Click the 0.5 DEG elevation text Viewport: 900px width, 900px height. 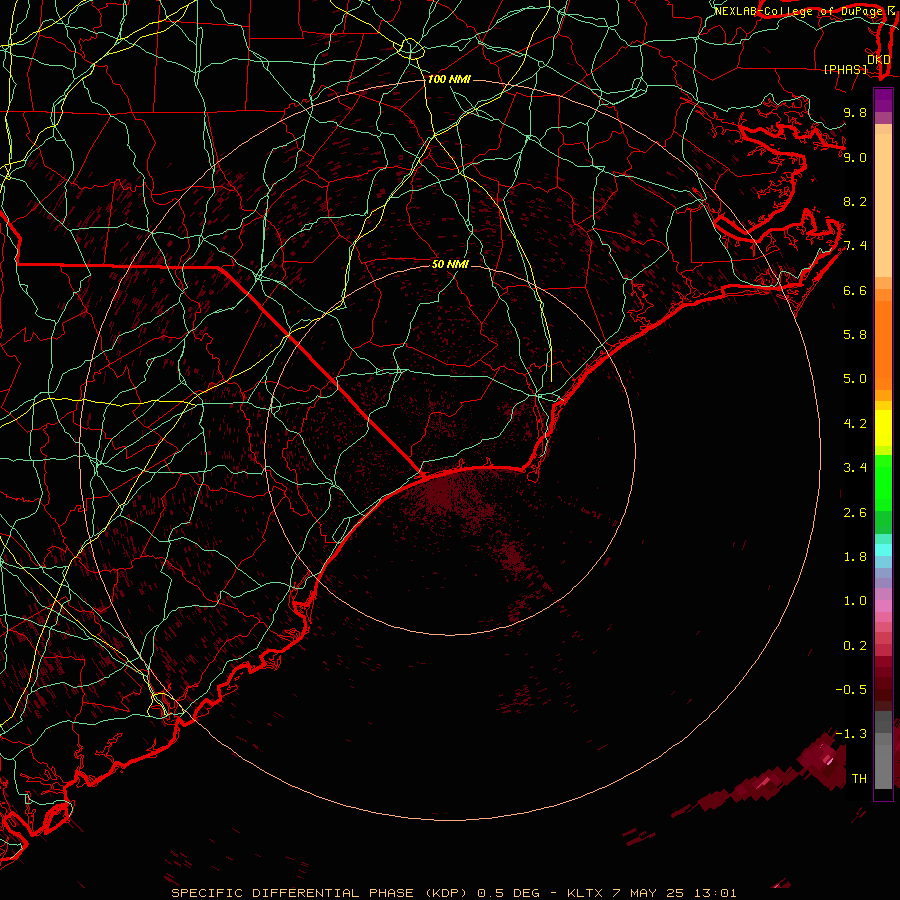(508, 893)
